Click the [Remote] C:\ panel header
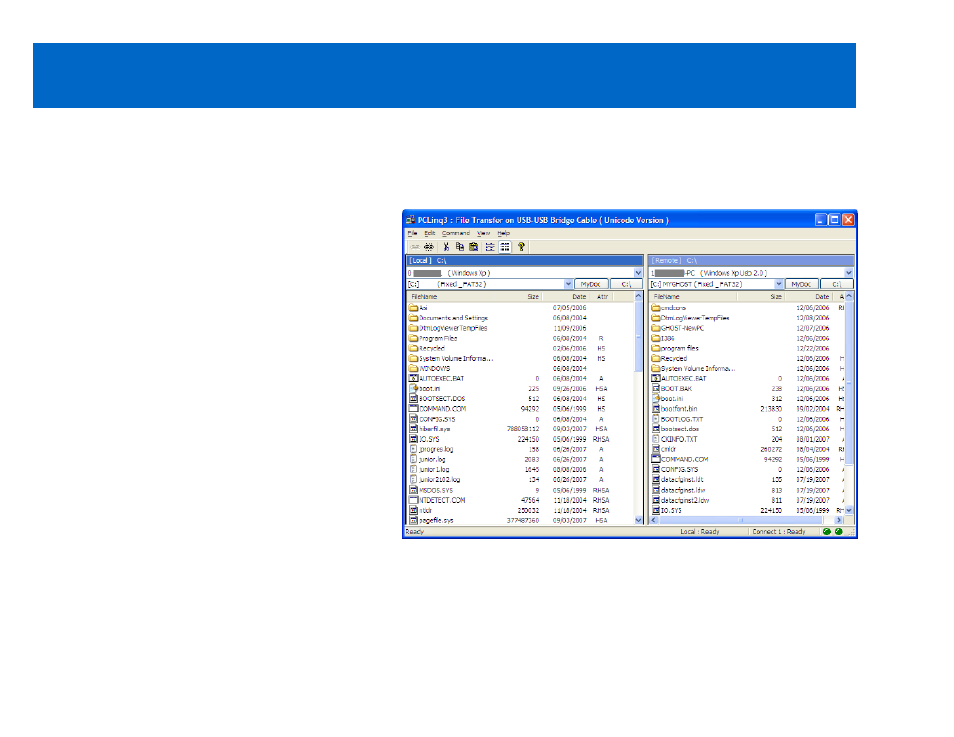 (751, 260)
